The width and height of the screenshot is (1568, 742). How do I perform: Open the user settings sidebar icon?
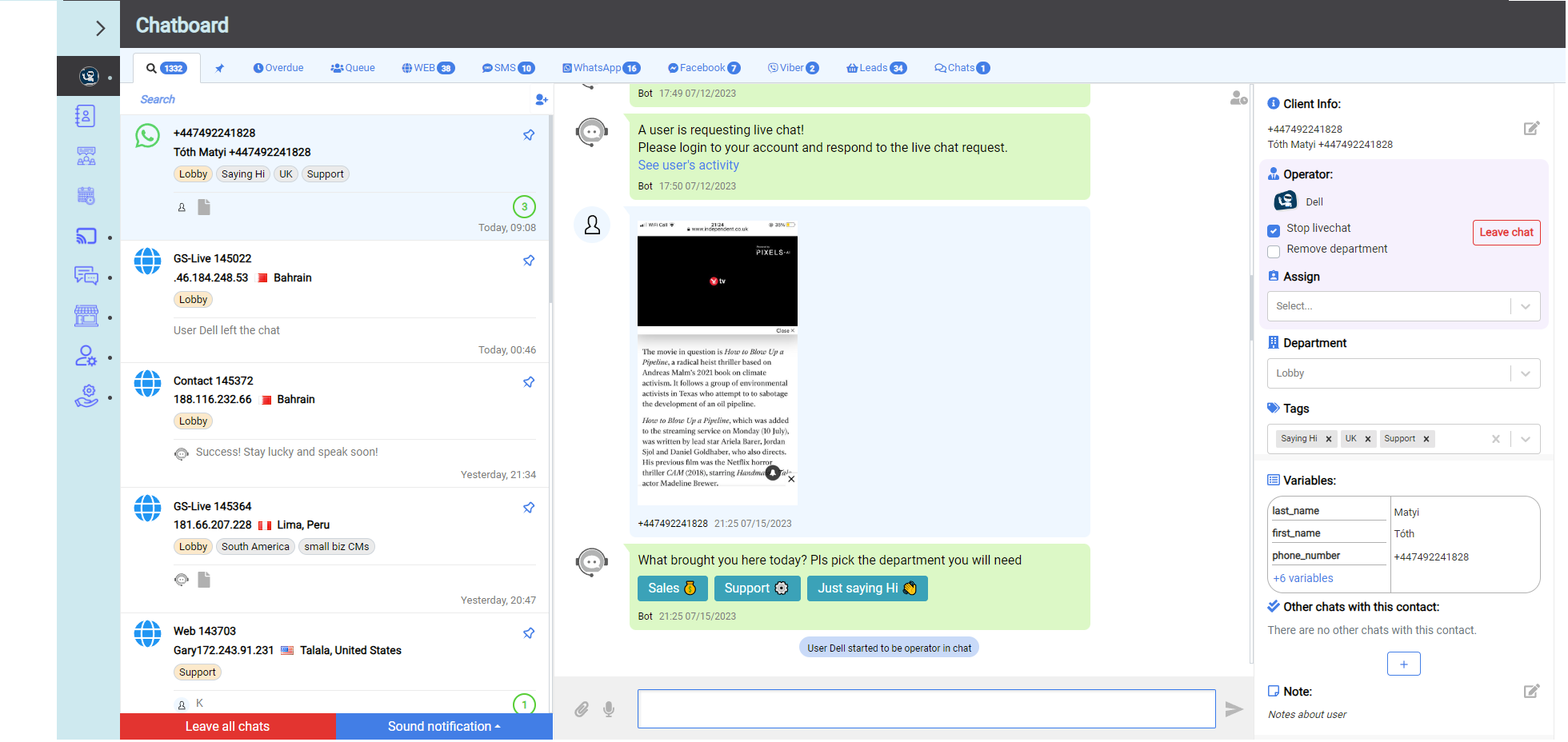point(86,356)
